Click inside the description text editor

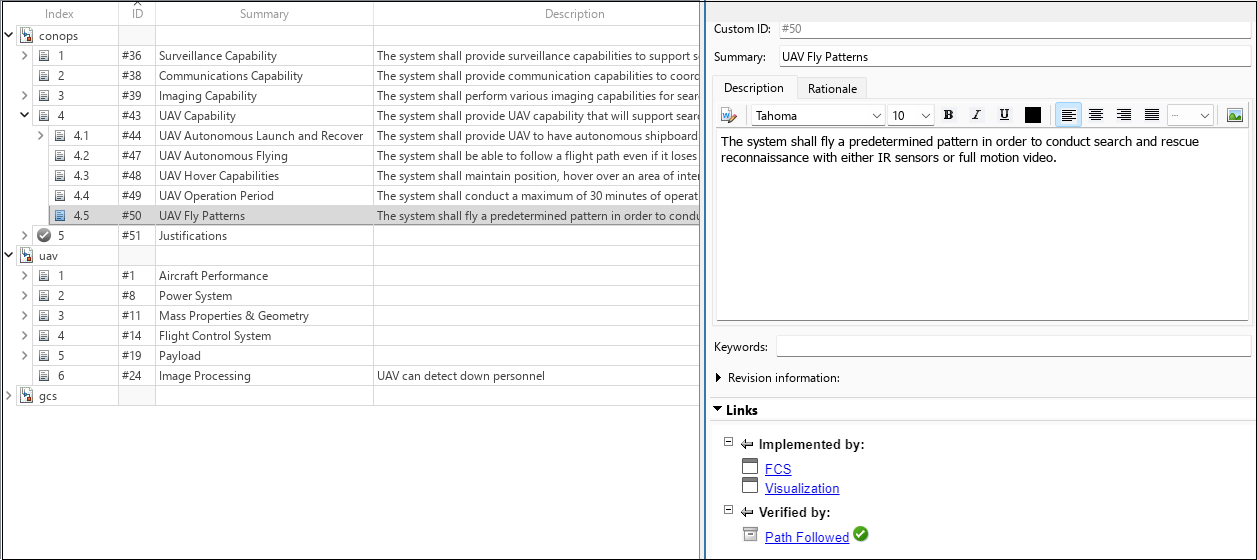tap(982, 225)
